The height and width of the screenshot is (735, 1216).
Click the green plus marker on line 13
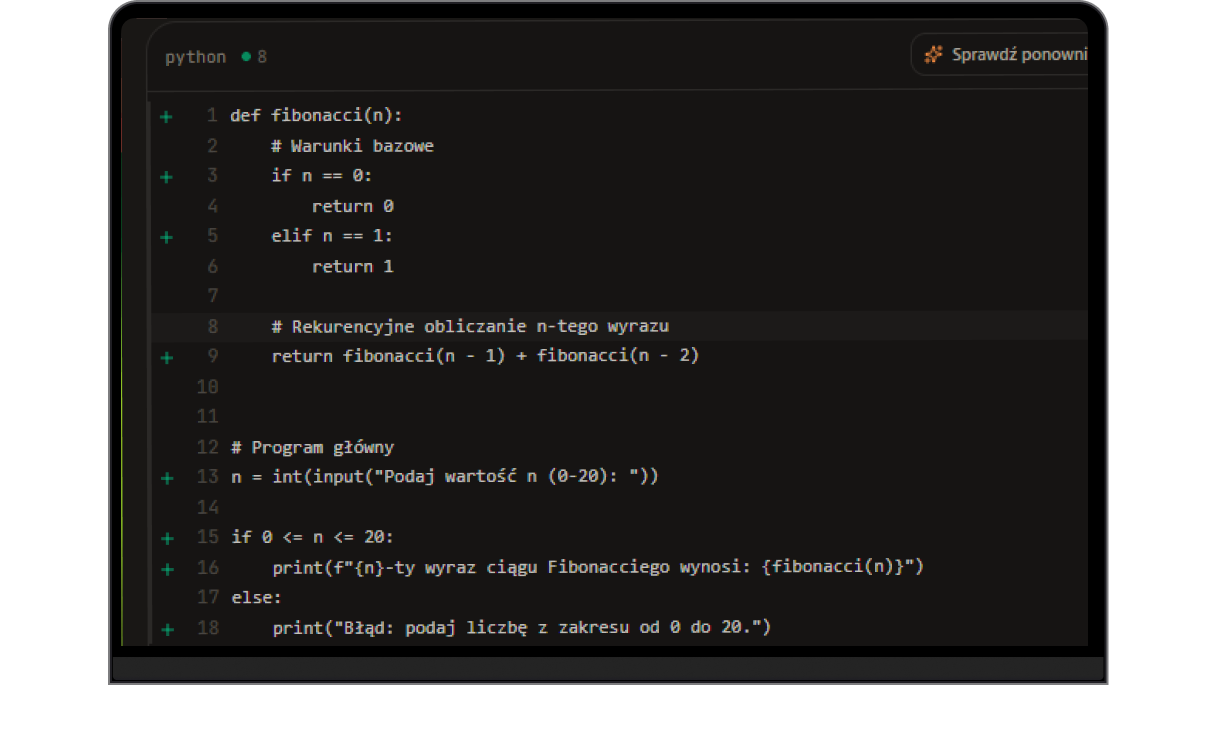[x=167, y=478]
